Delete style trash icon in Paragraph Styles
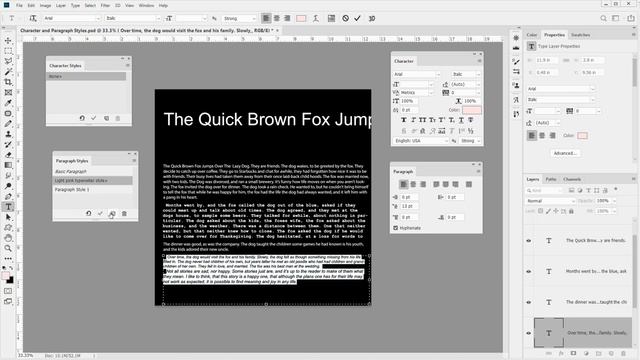 (124, 213)
